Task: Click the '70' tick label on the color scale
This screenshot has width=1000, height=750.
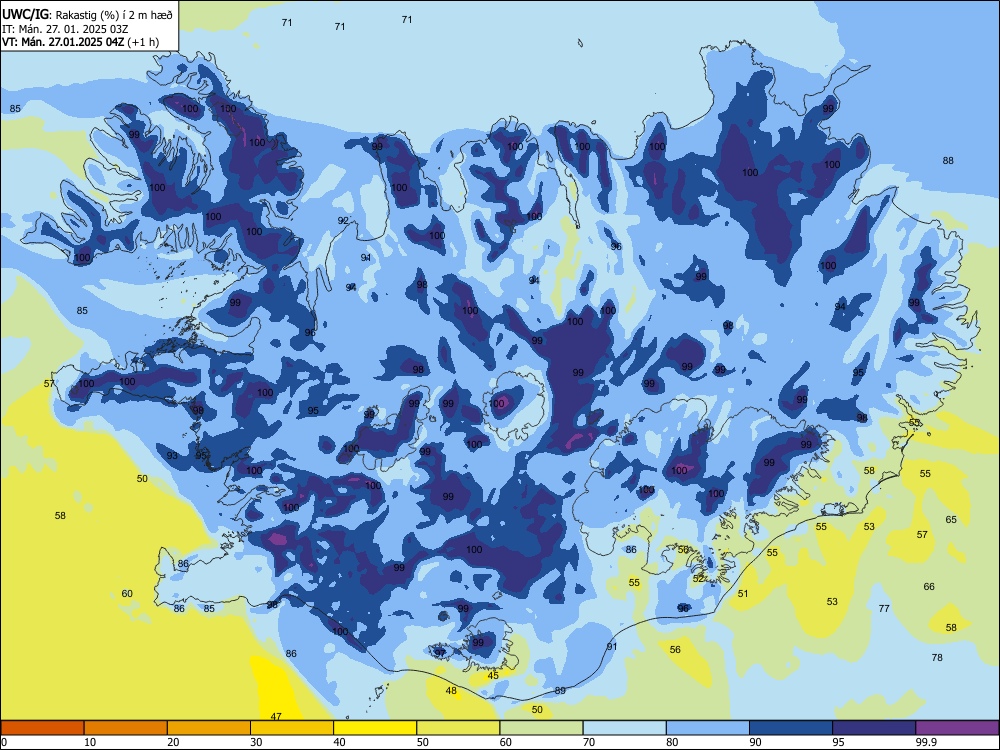Action: coord(589,742)
